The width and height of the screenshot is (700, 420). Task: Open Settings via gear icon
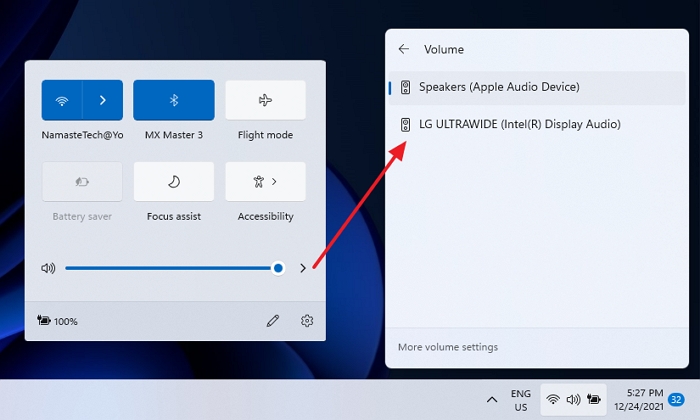pos(307,321)
